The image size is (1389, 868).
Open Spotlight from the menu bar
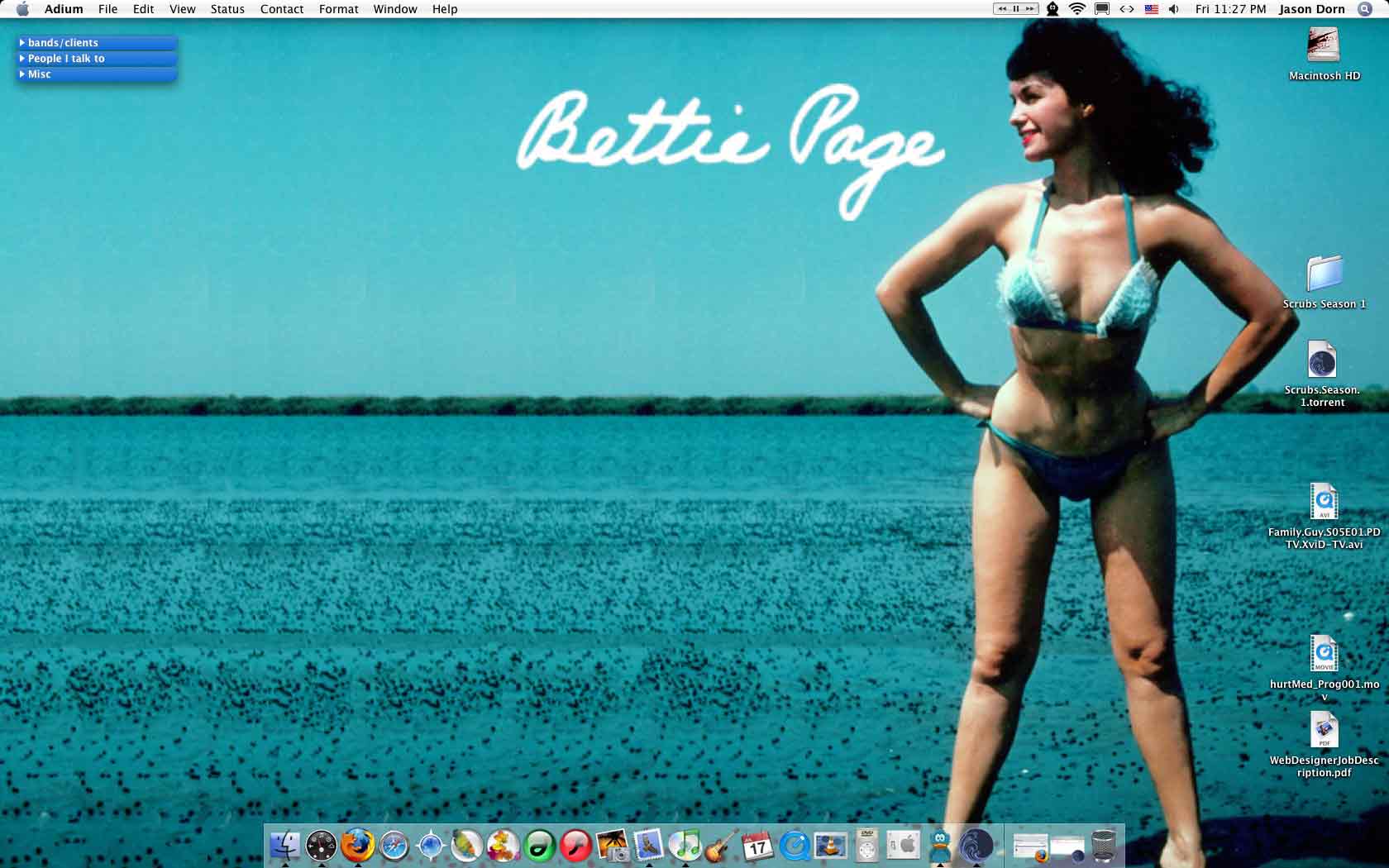click(x=1366, y=9)
